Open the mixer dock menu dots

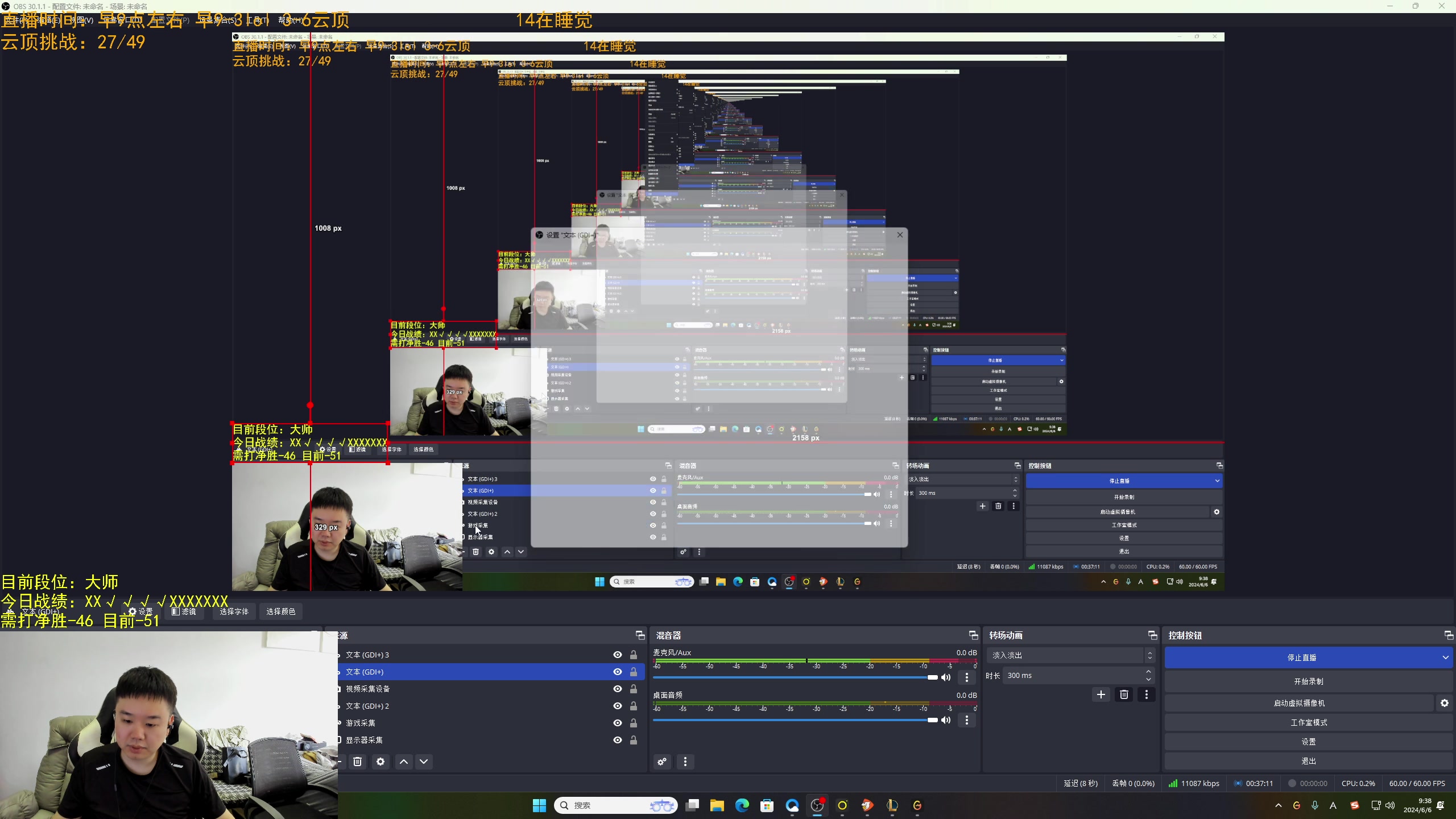[685, 762]
